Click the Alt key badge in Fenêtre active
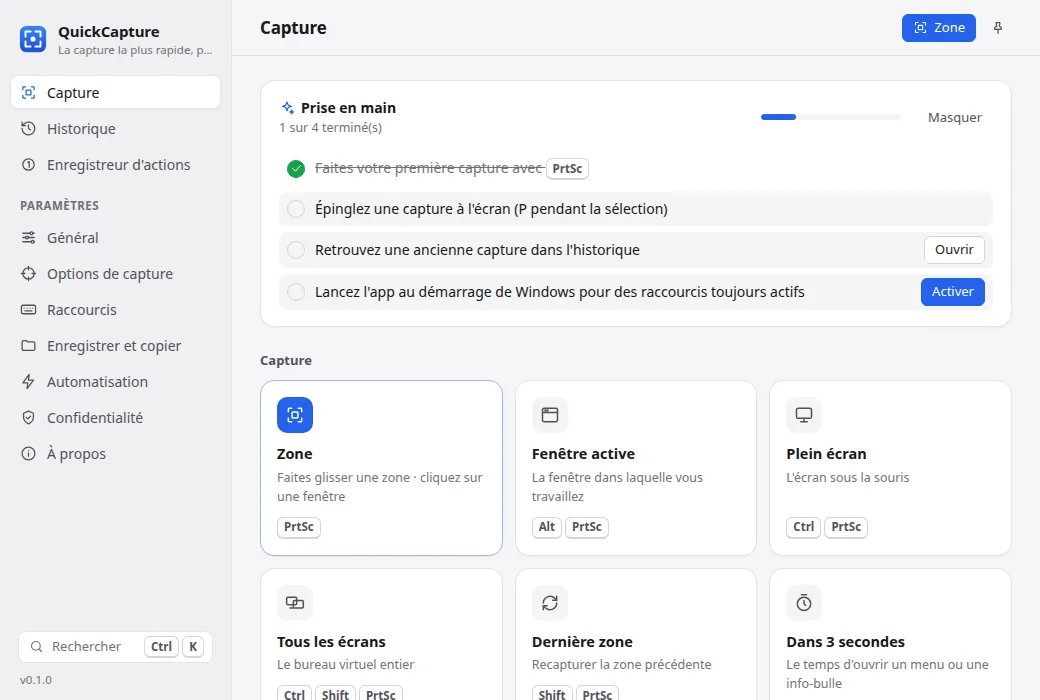 [547, 527]
